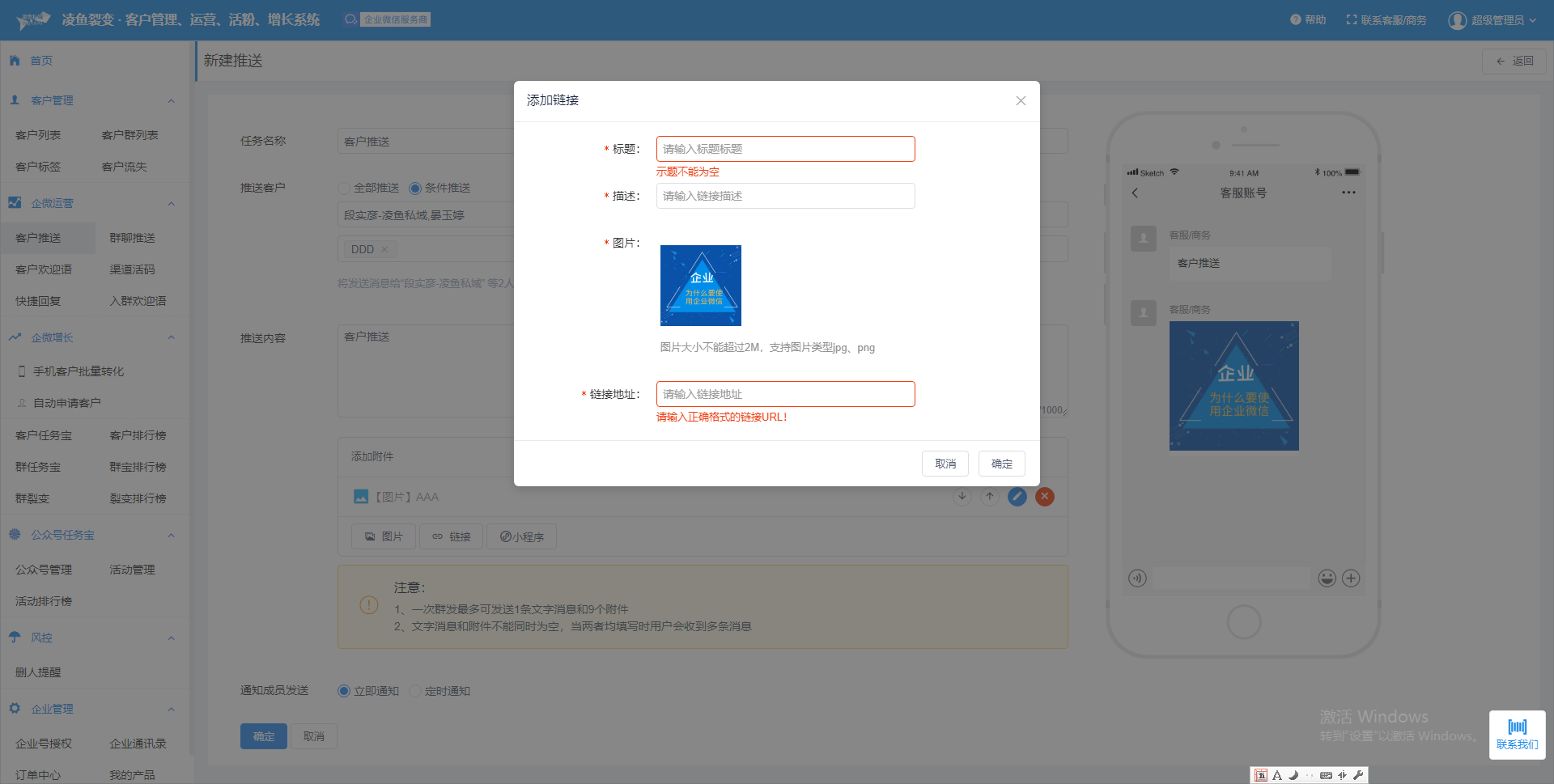Go to 首页 in the sidebar
1554x784 pixels.
40,61
